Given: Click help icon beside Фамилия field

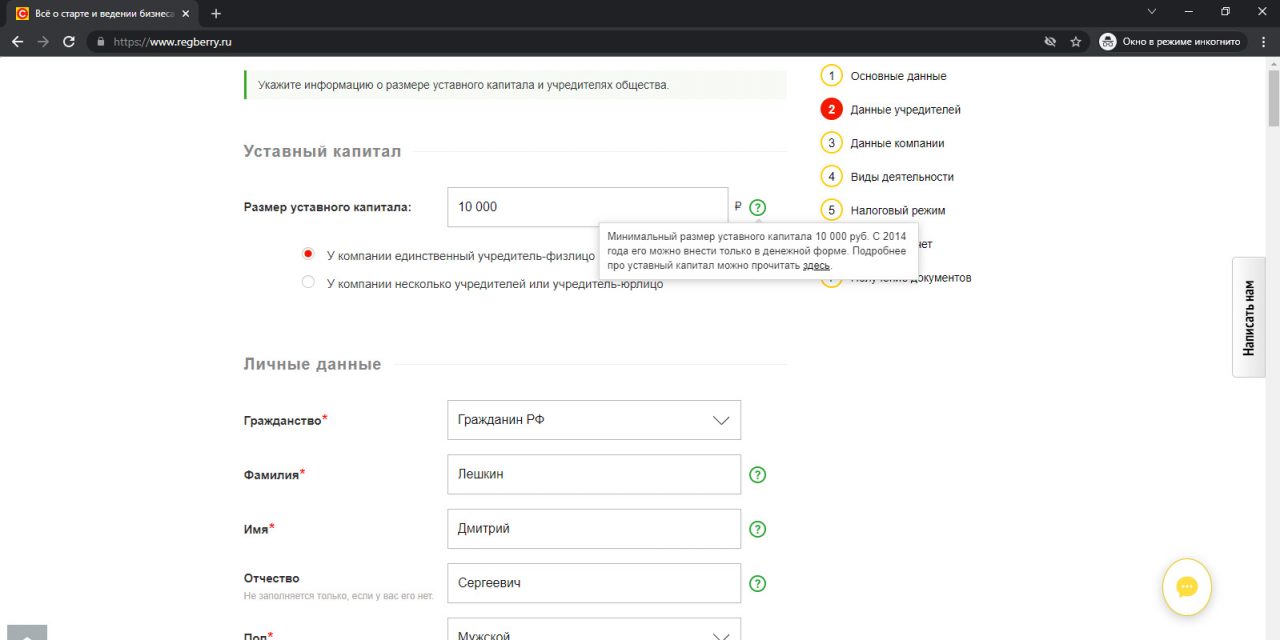Looking at the screenshot, I should pyautogui.click(x=757, y=475).
